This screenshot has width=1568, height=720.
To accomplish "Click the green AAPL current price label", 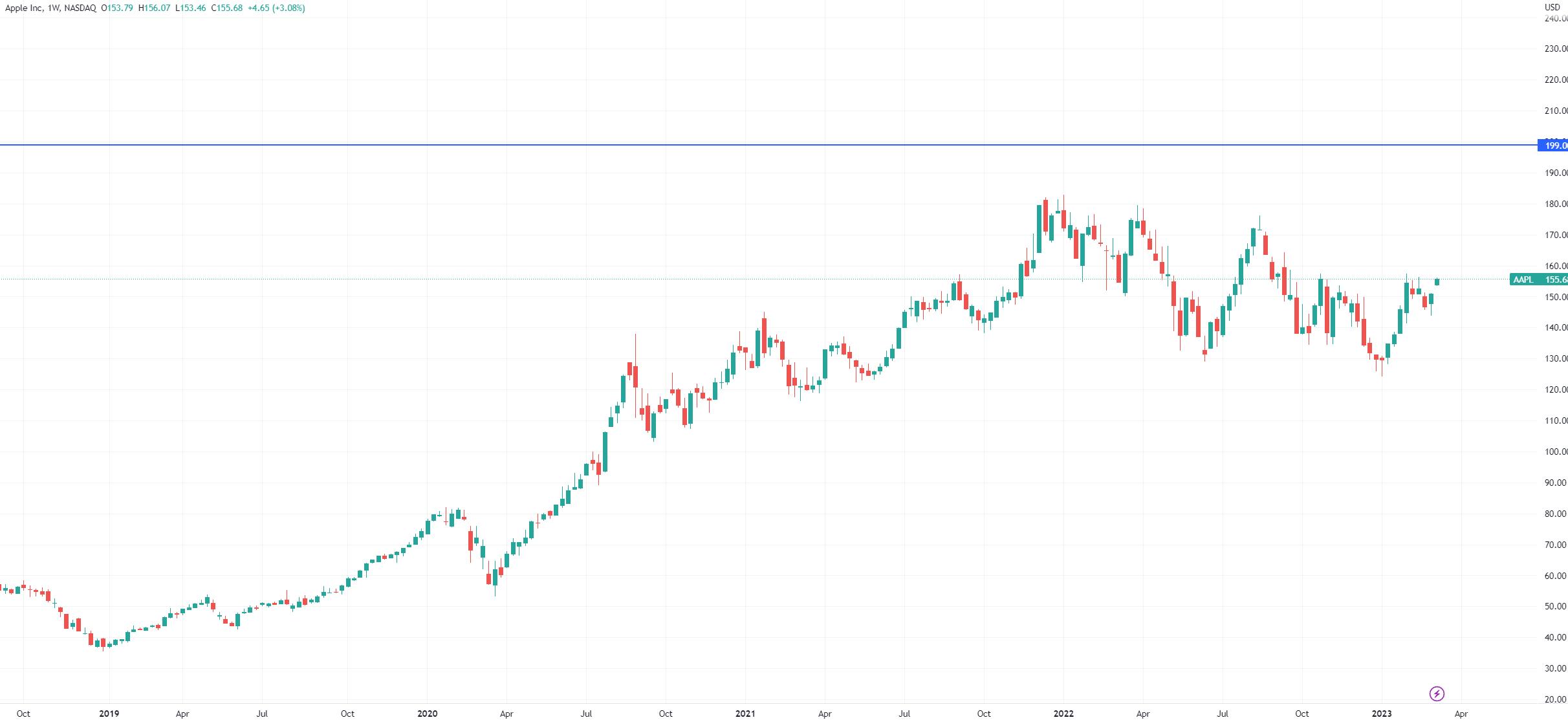I will coord(1538,279).
